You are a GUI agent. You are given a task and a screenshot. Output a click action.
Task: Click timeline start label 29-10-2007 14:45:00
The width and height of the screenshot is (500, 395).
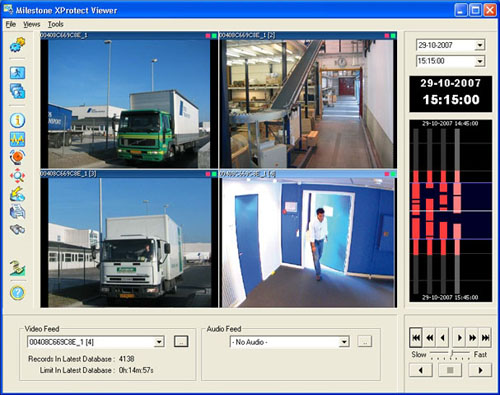pos(450,123)
